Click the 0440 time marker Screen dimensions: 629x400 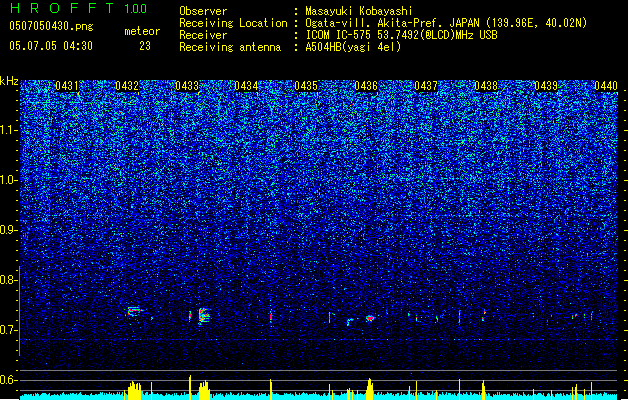click(606, 86)
